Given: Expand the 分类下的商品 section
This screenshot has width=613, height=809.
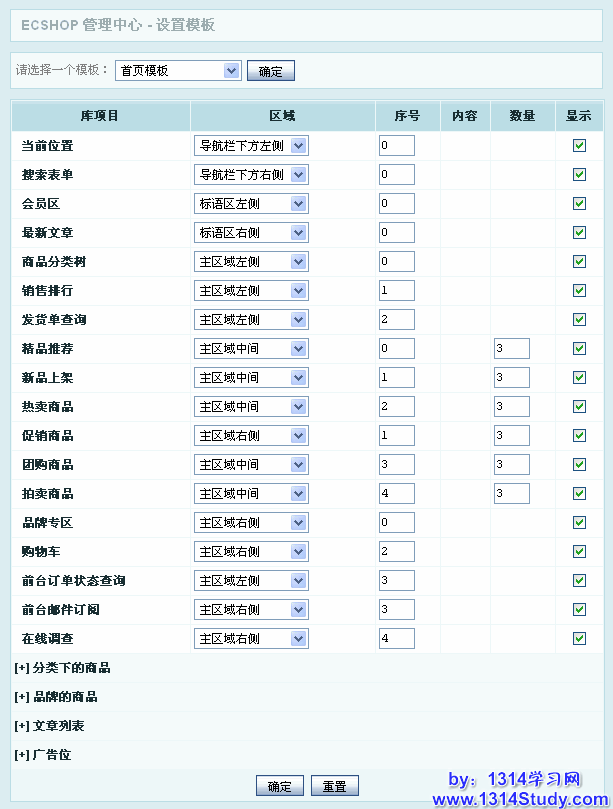Looking at the screenshot, I should [62, 668].
